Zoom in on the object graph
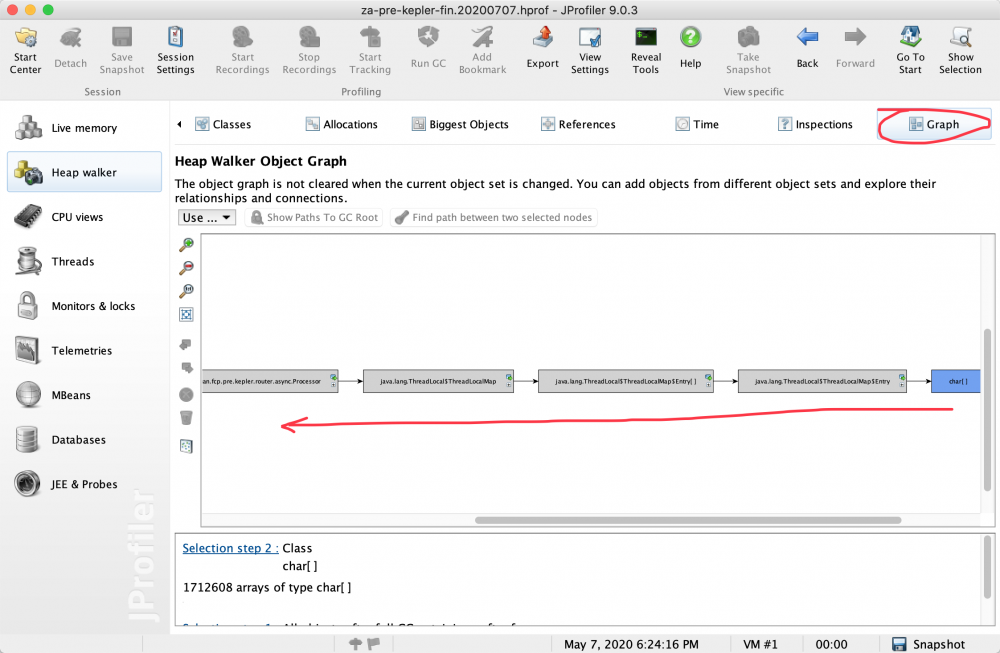The image size is (1000, 653). coord(186,244)
